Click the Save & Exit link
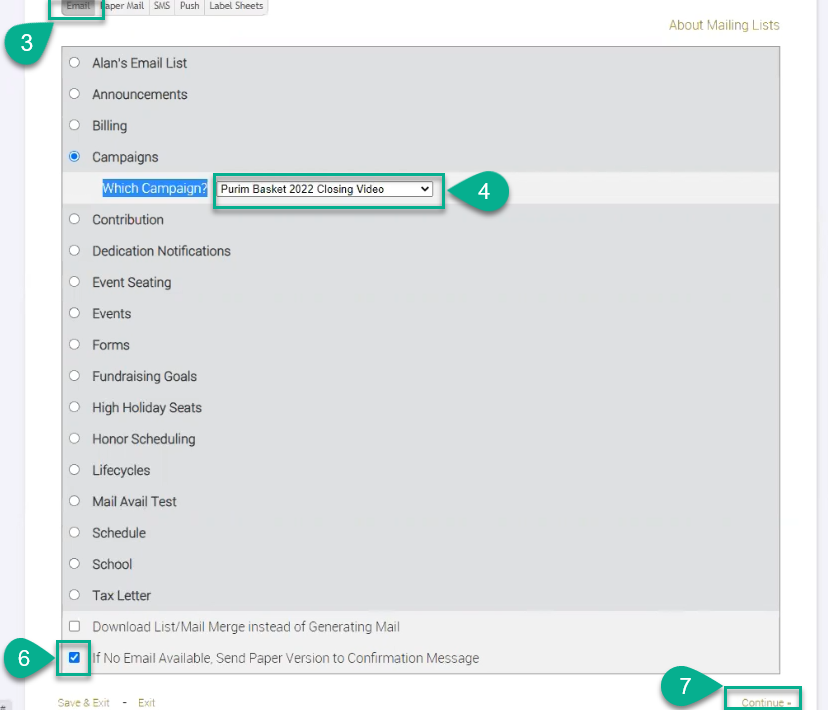Screen dimensions: 828x710 click(84, 703)
